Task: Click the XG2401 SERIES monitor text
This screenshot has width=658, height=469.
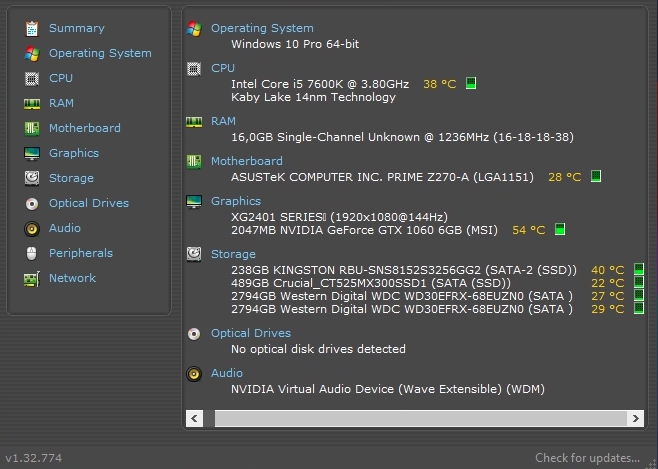Action: pos(339,217)
